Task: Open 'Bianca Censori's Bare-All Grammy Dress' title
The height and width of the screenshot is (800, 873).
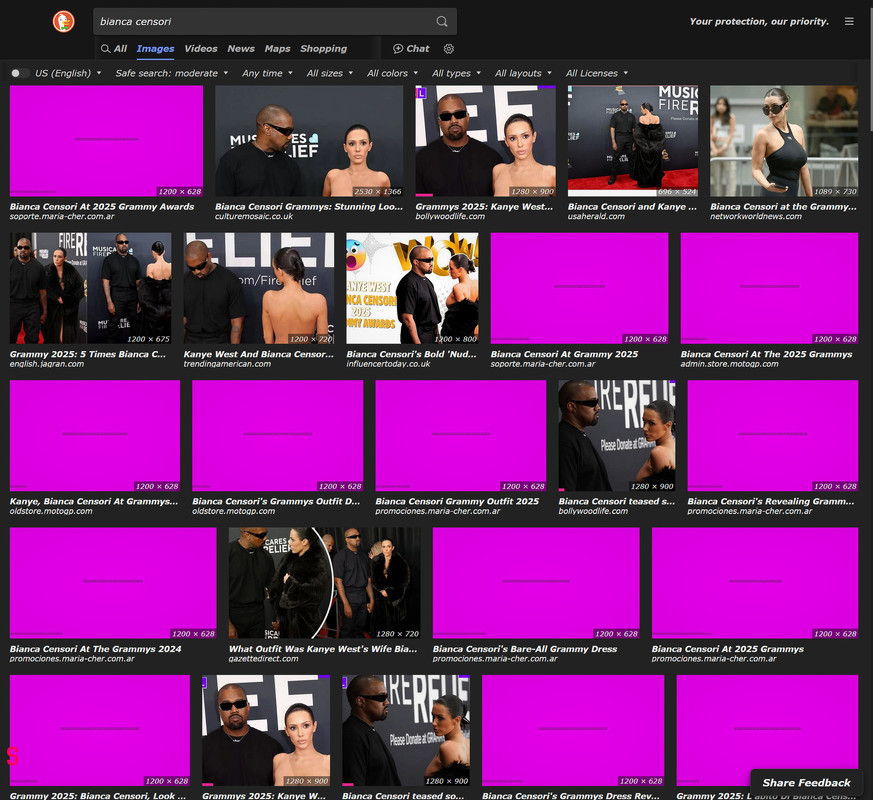Action: (x=524, y=649)
